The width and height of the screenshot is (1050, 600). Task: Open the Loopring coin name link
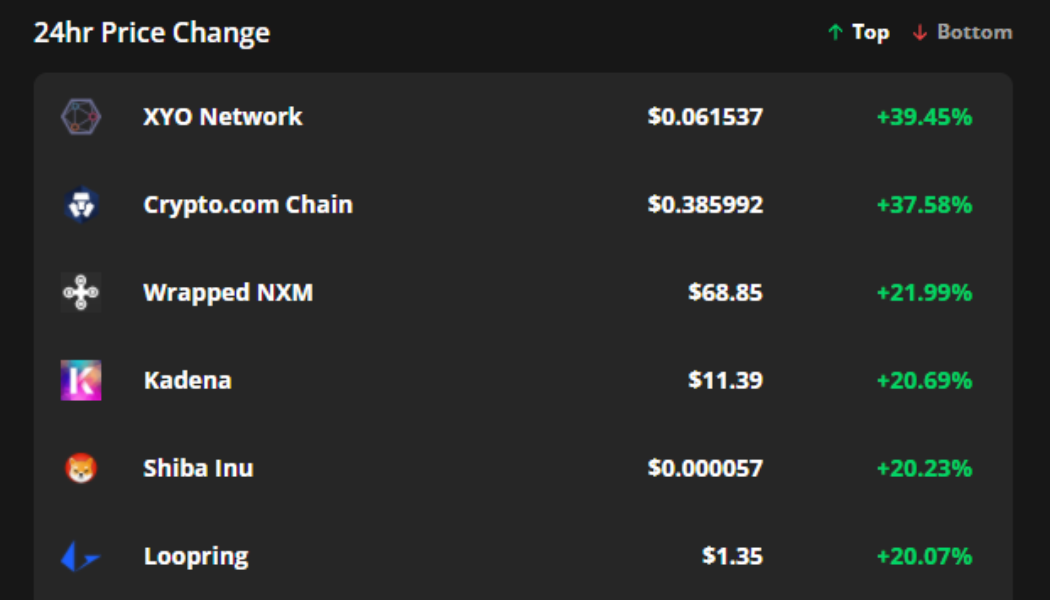click(x=196, y=556)
